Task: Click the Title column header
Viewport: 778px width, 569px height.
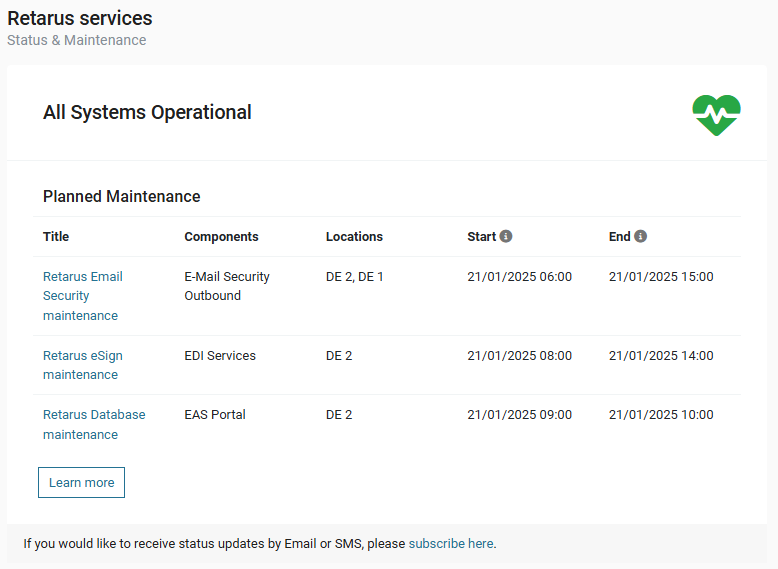Action: (56, 237)
